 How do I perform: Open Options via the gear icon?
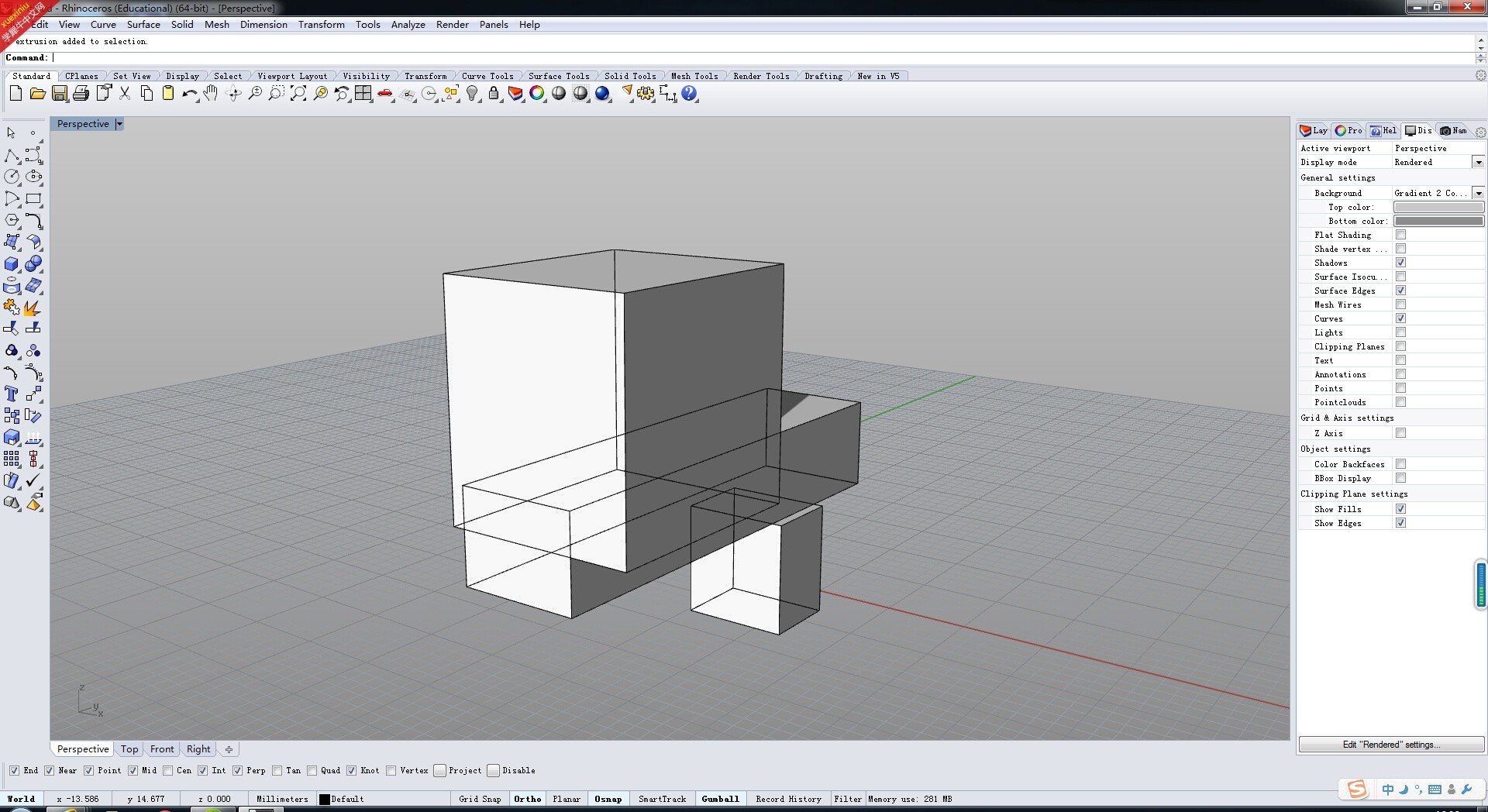coord(646,94)
